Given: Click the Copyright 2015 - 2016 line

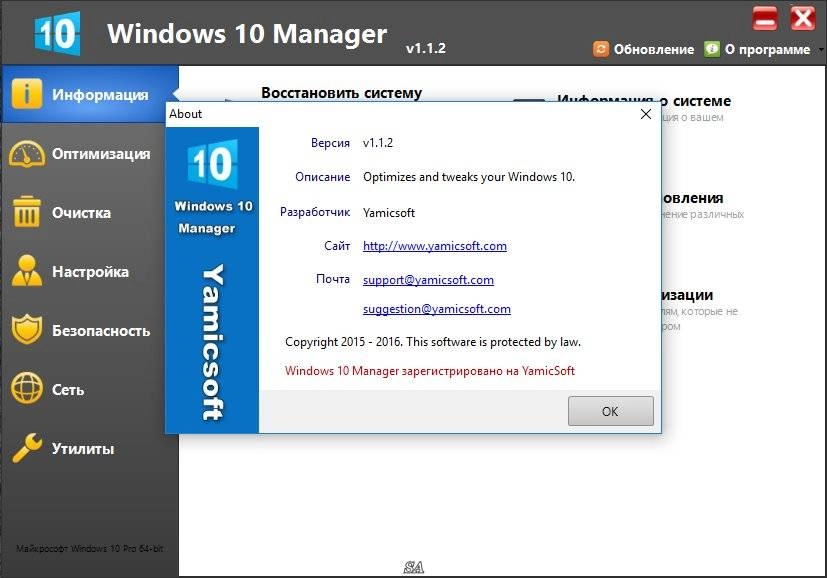Looking at the screenshot, I should coord(433,342).
